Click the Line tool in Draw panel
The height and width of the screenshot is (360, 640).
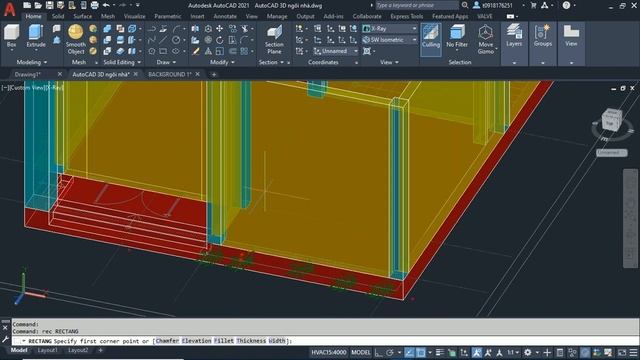[x=163, y=40]
